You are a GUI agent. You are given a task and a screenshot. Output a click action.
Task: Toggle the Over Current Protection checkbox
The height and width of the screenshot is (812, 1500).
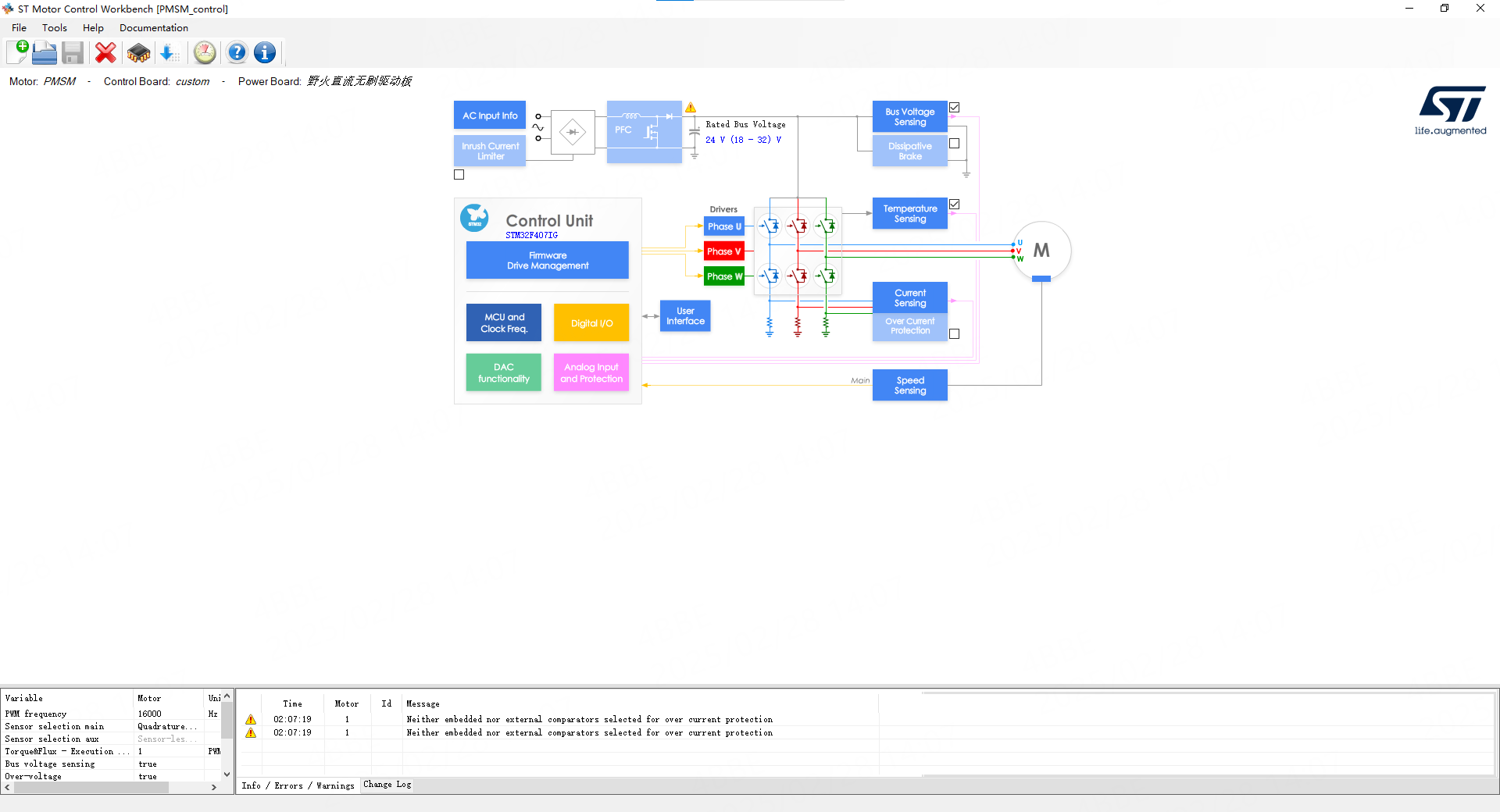coord(954,333)
